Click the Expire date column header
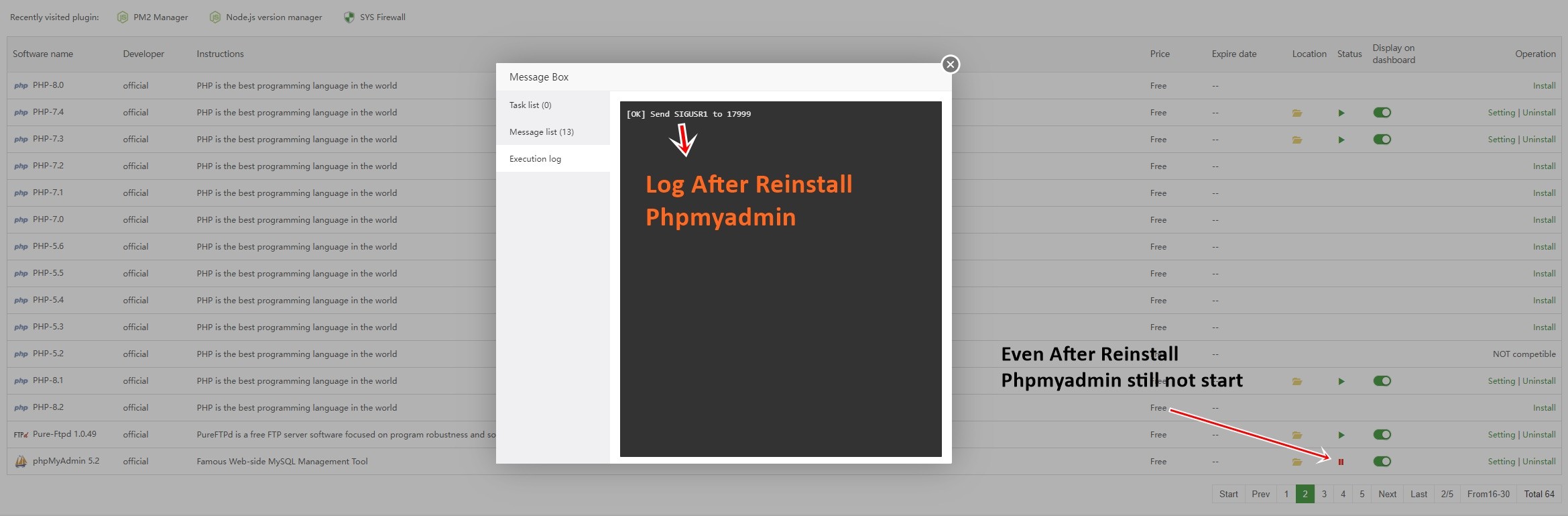The width and height of the screenshot is (1568, 516). click(x=1234, y=54)
